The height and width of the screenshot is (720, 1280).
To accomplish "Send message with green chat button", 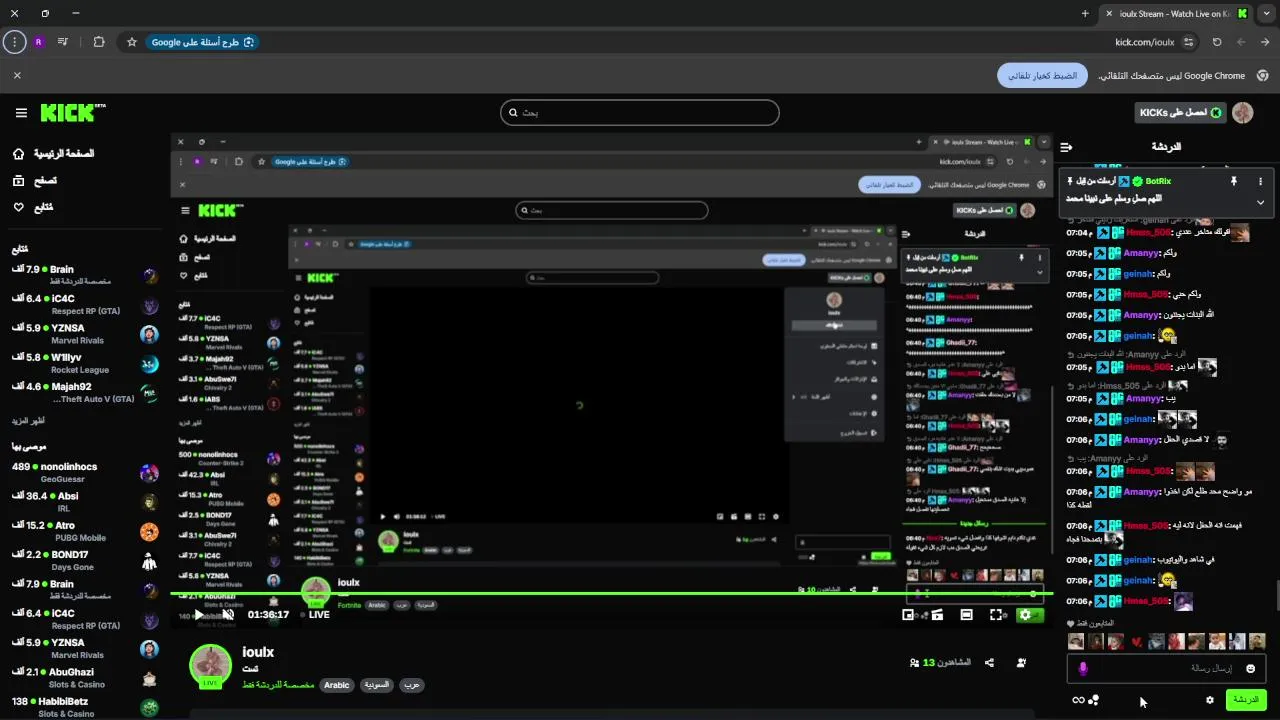I will (x=1246, y=700).
